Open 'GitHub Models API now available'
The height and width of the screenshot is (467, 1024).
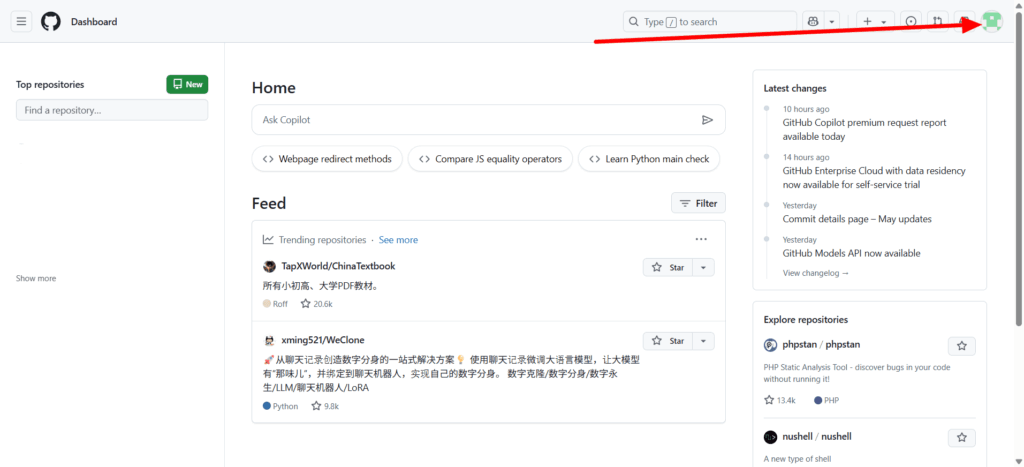click(x=852, y=253)
